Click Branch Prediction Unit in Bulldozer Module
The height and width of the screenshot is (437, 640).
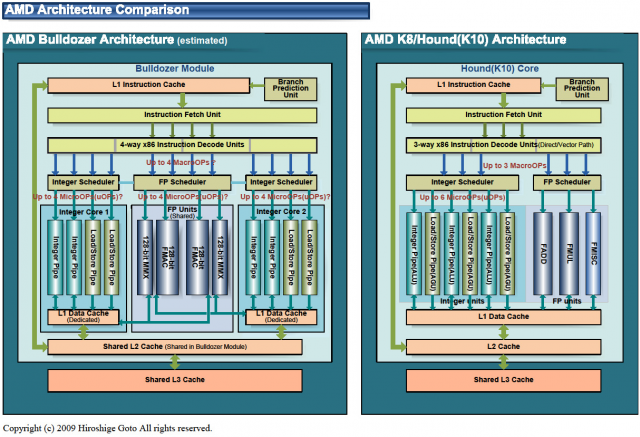point(291,89)
